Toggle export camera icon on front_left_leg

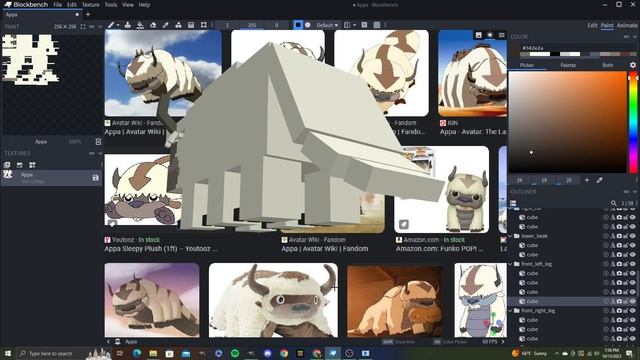[x=619, y=264]
